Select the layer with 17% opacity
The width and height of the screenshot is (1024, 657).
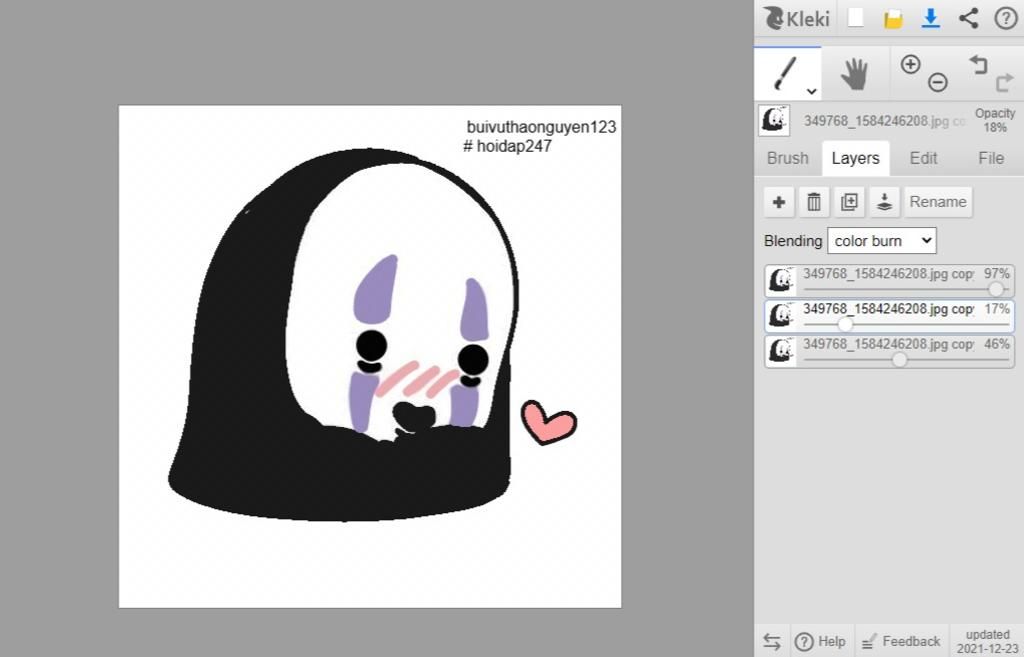click(889, 315)
